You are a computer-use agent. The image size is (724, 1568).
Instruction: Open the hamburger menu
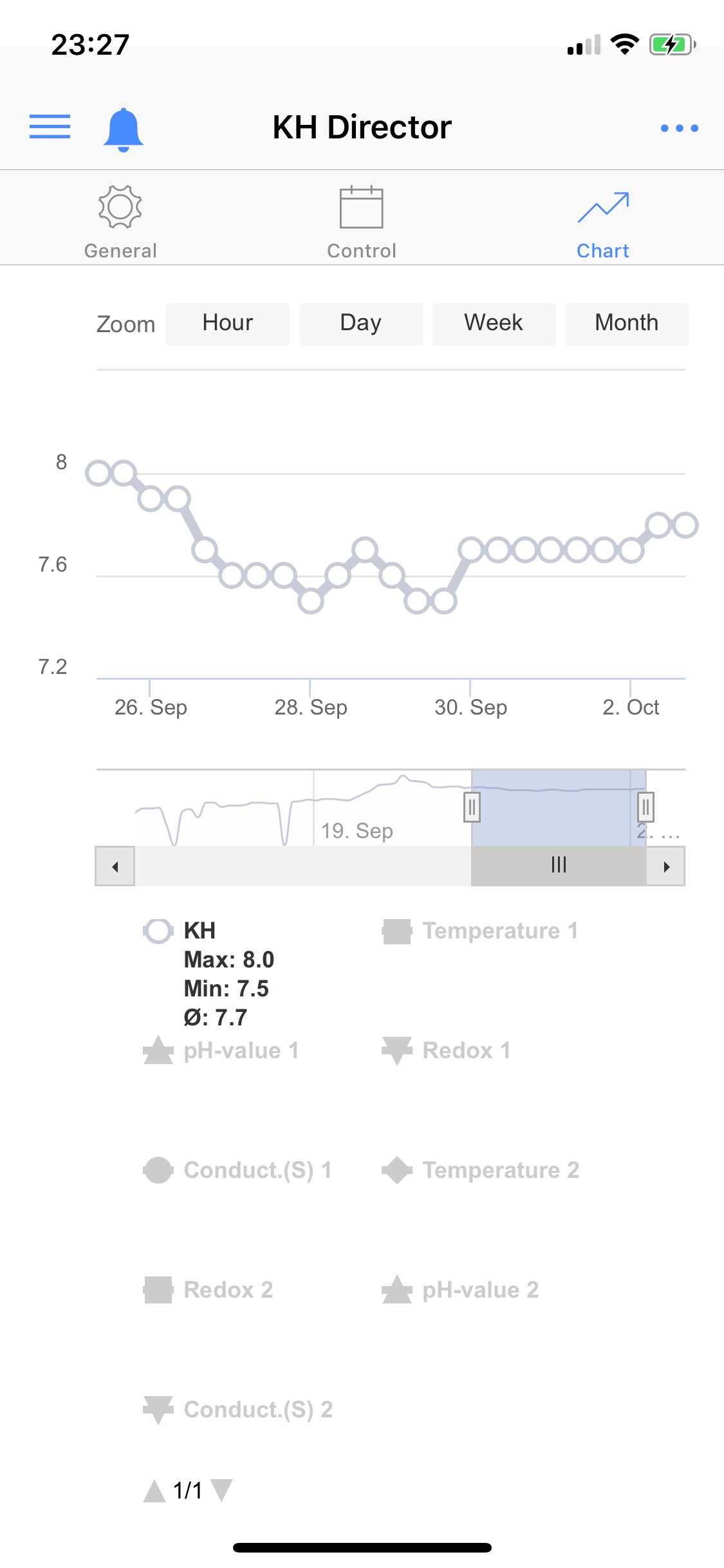pyautogui.click(x=50, y=127)
